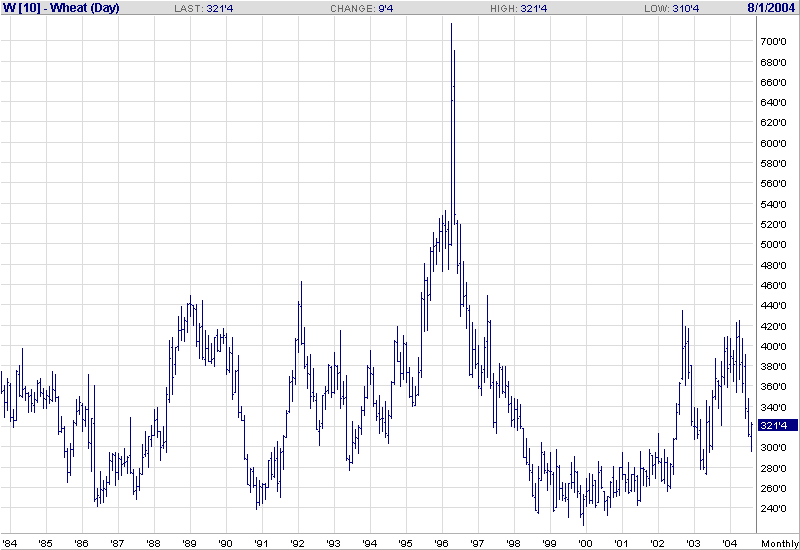Click the '84 year label
Viewport: 800px width, 550px height.
[x=10, y=543]
